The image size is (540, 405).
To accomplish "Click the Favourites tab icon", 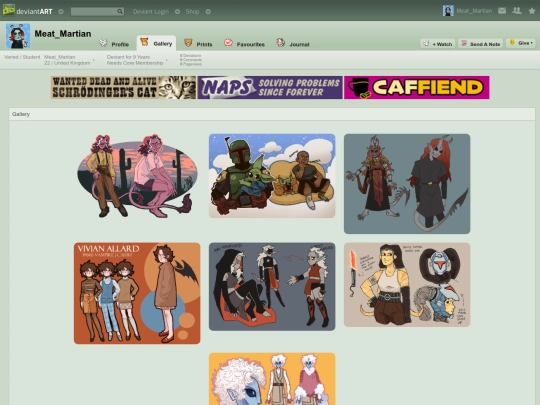I will point(228,43).
